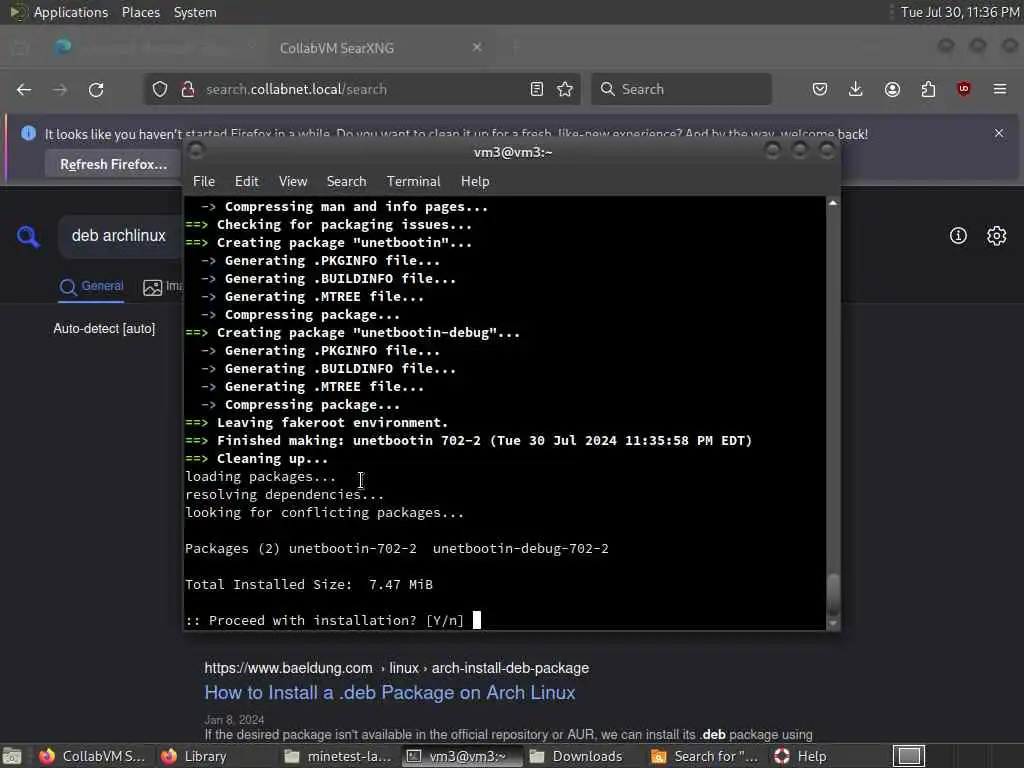Open Firefox hamburger application menu

pyautogui.click(x=1000, y=89)
